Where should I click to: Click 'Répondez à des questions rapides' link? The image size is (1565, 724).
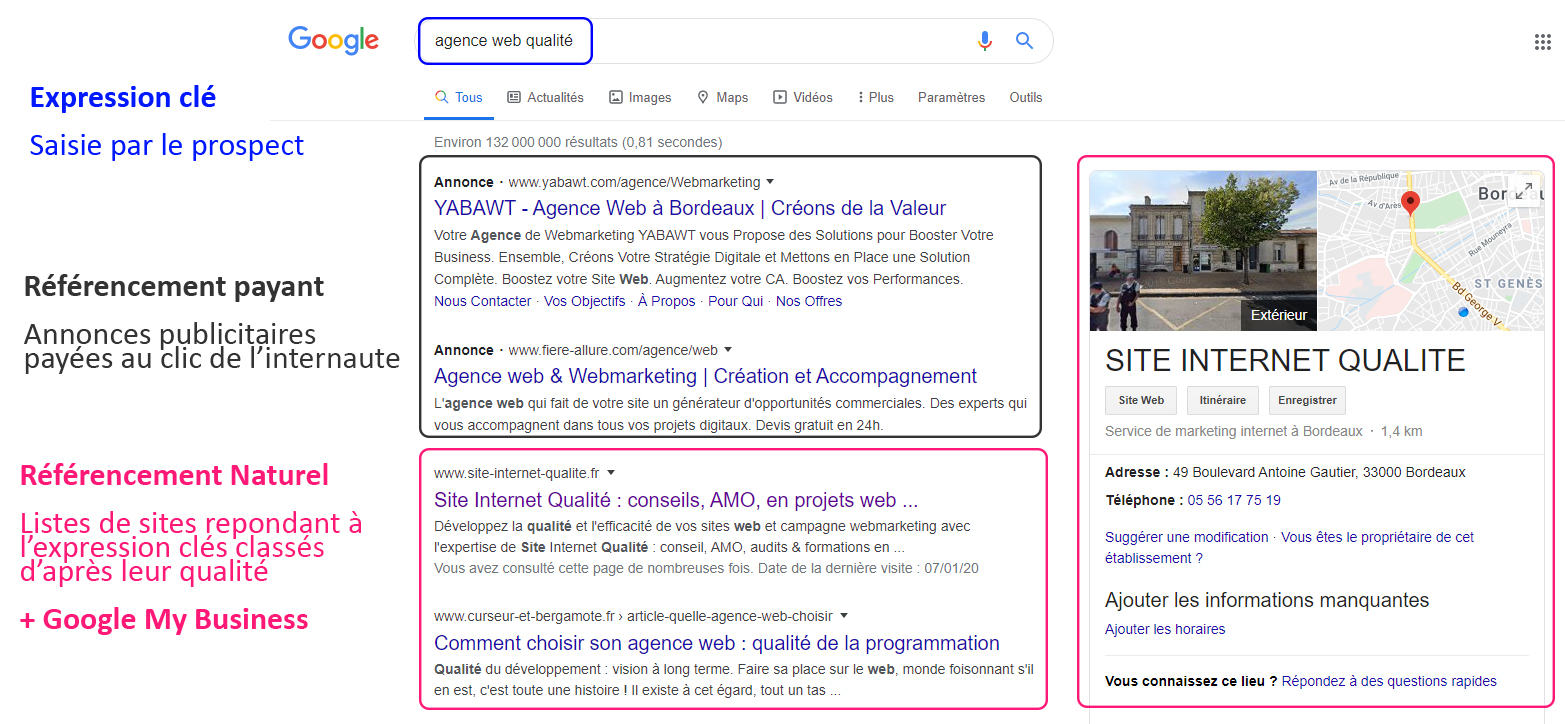click(1389, 681)
